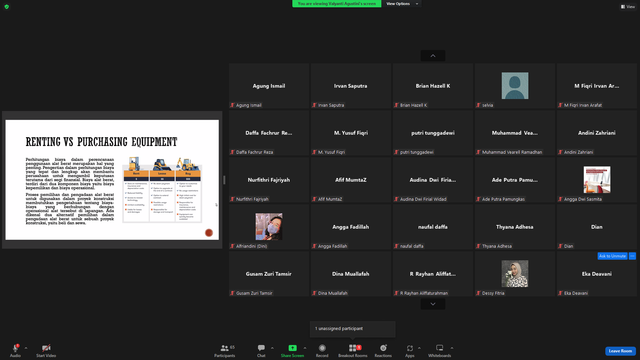Start recording with the Record button

tap(322, 350)
